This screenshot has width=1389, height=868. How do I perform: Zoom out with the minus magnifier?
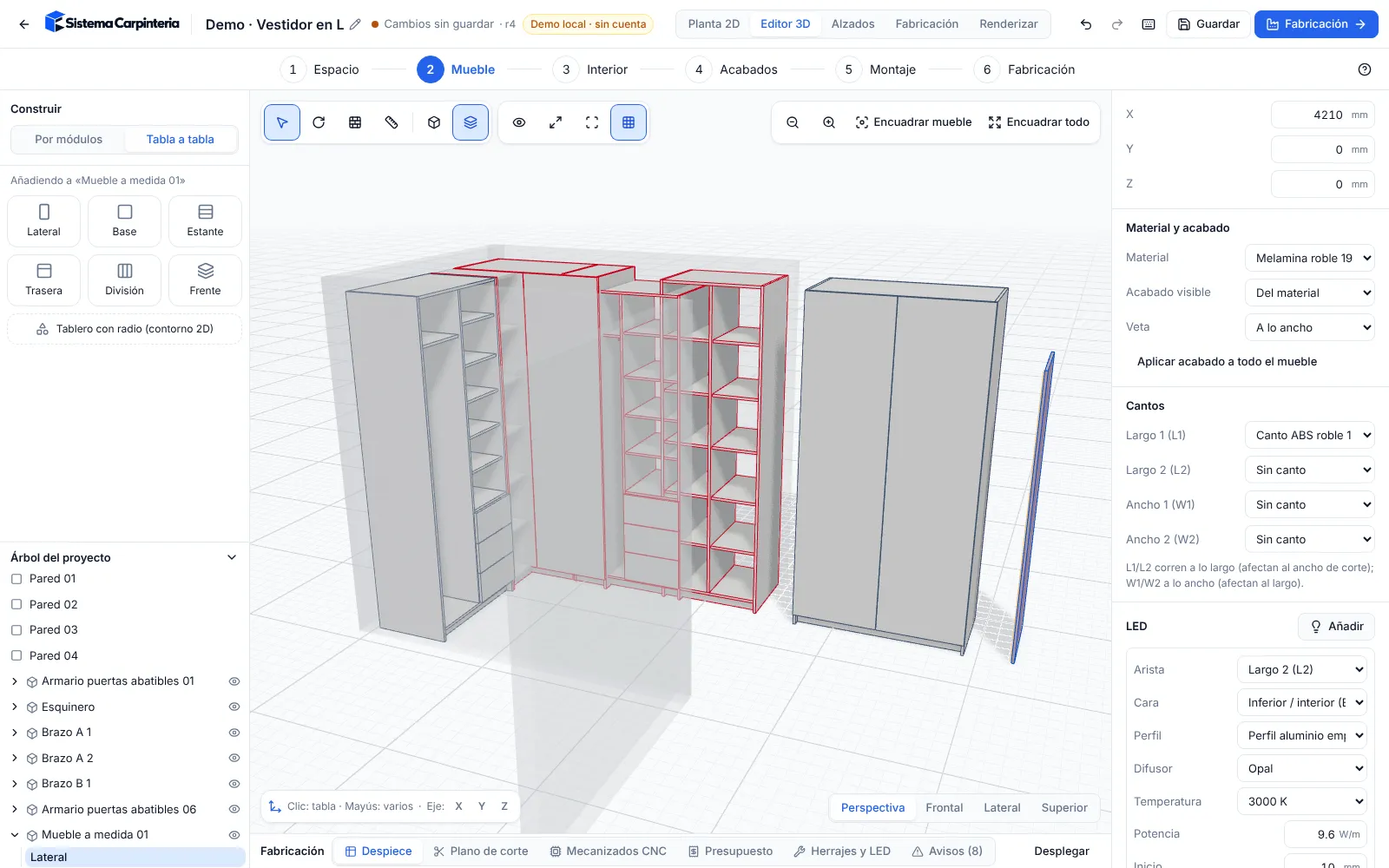point(793,122)
